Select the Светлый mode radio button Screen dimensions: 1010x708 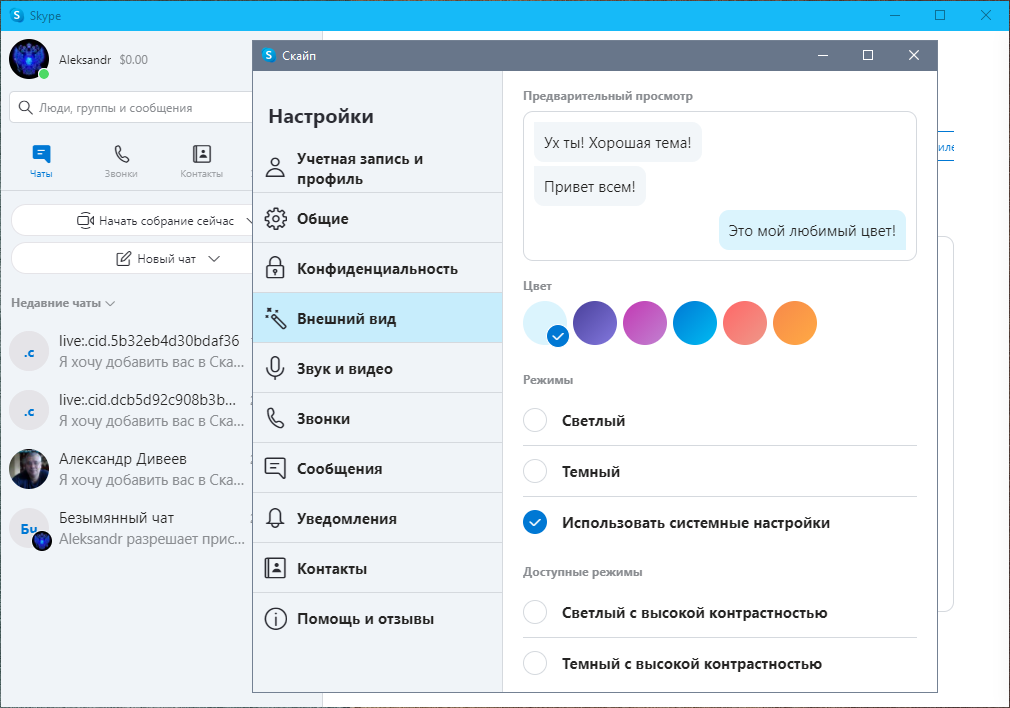coord(535,420)
